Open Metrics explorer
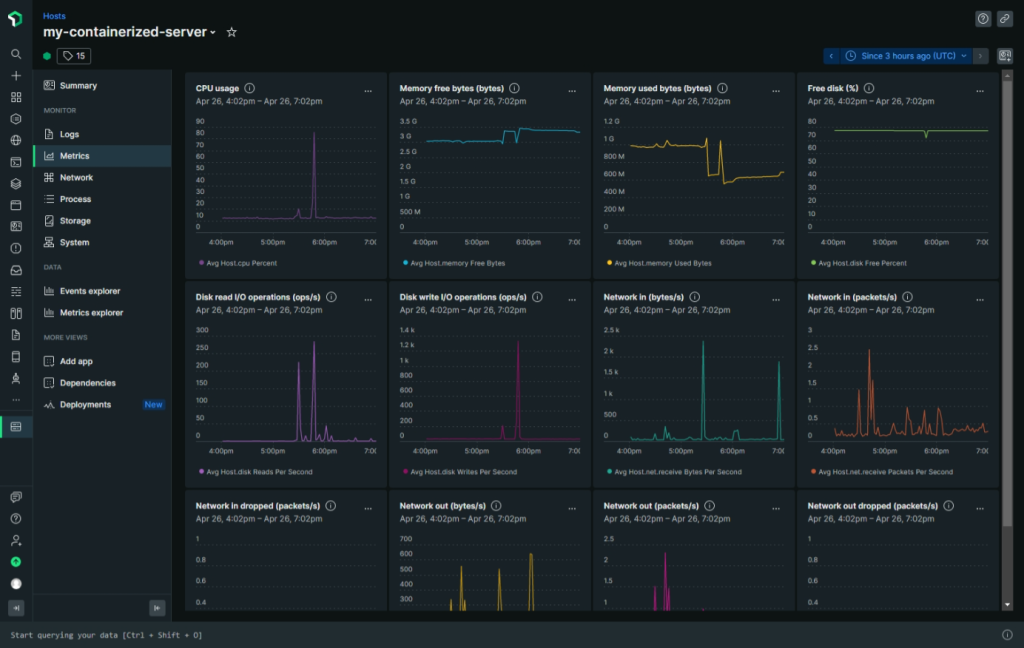This screenshot has height=648, width=1024. coord(103,313)
